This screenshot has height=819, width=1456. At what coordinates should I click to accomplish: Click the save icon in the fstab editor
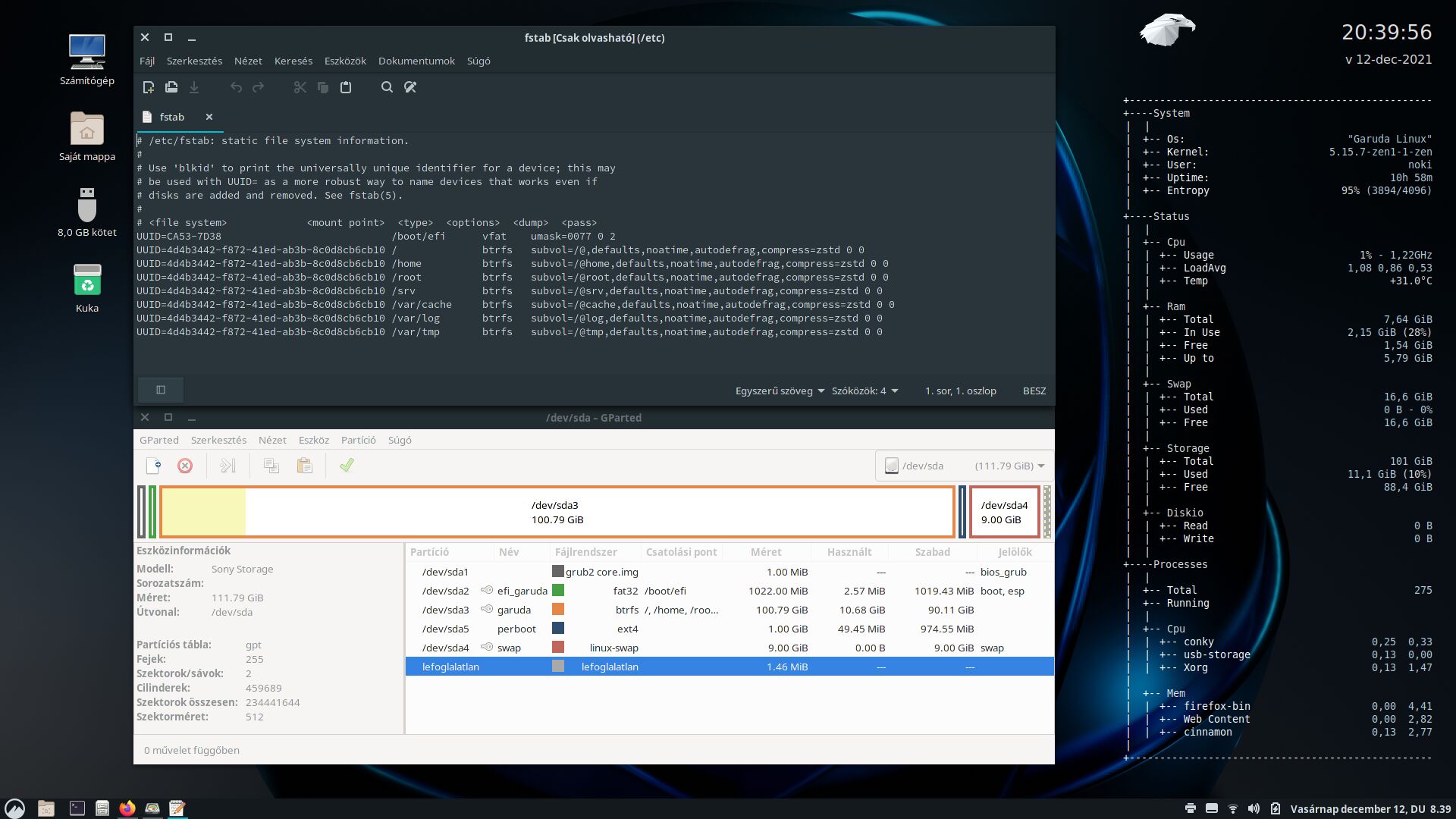pos(194,87)
